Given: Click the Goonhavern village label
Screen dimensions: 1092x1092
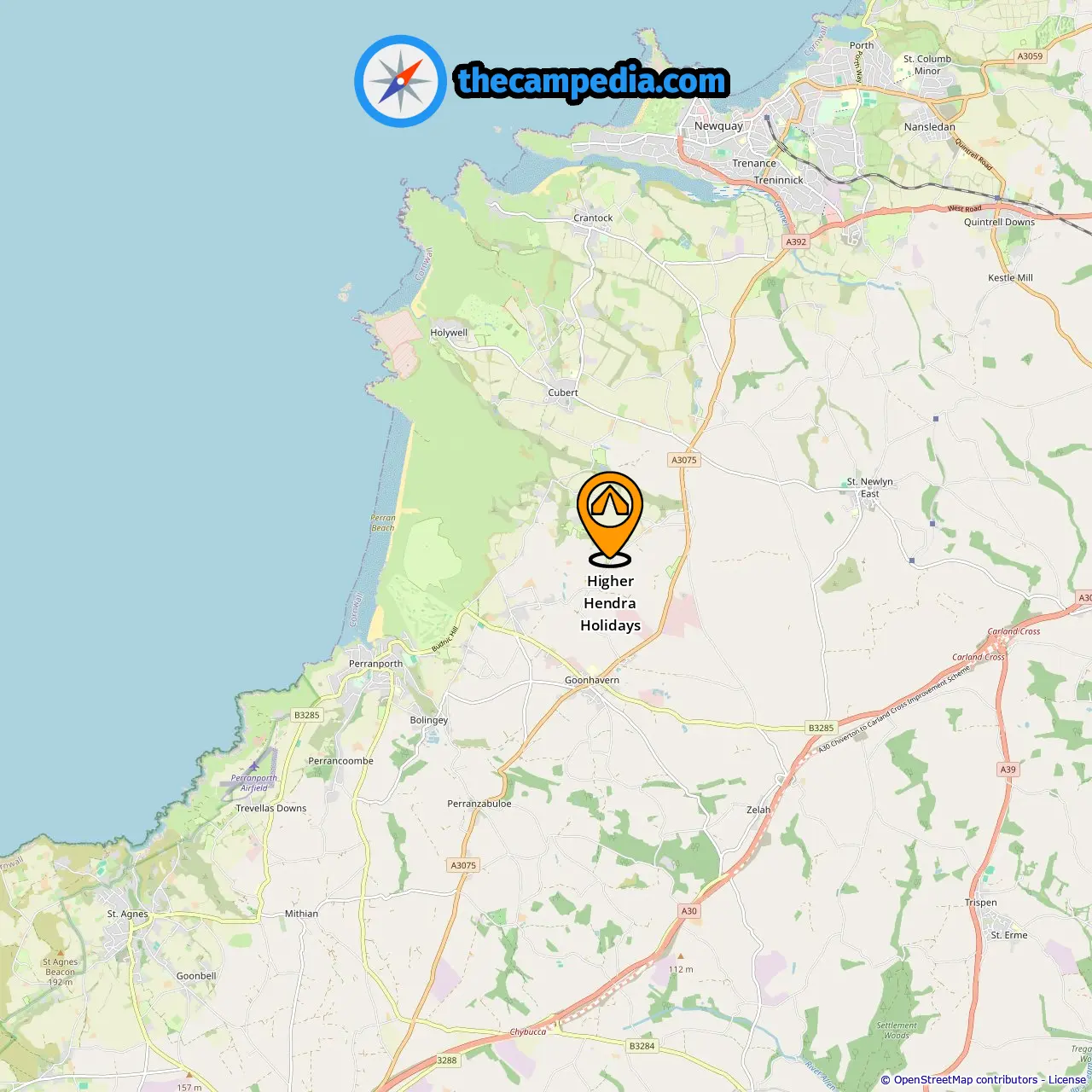Looking at the screenshot, I should (x=592, y=680).
